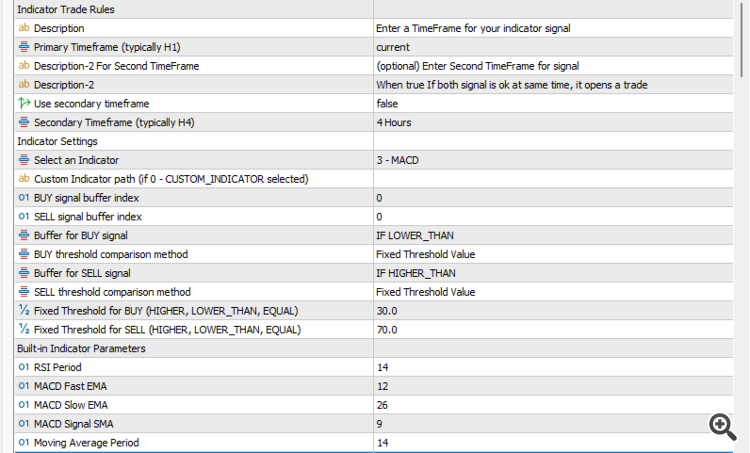Edit the MACD Fast EMA value 12
750x453 pixels.
click(x=550, y=386)
